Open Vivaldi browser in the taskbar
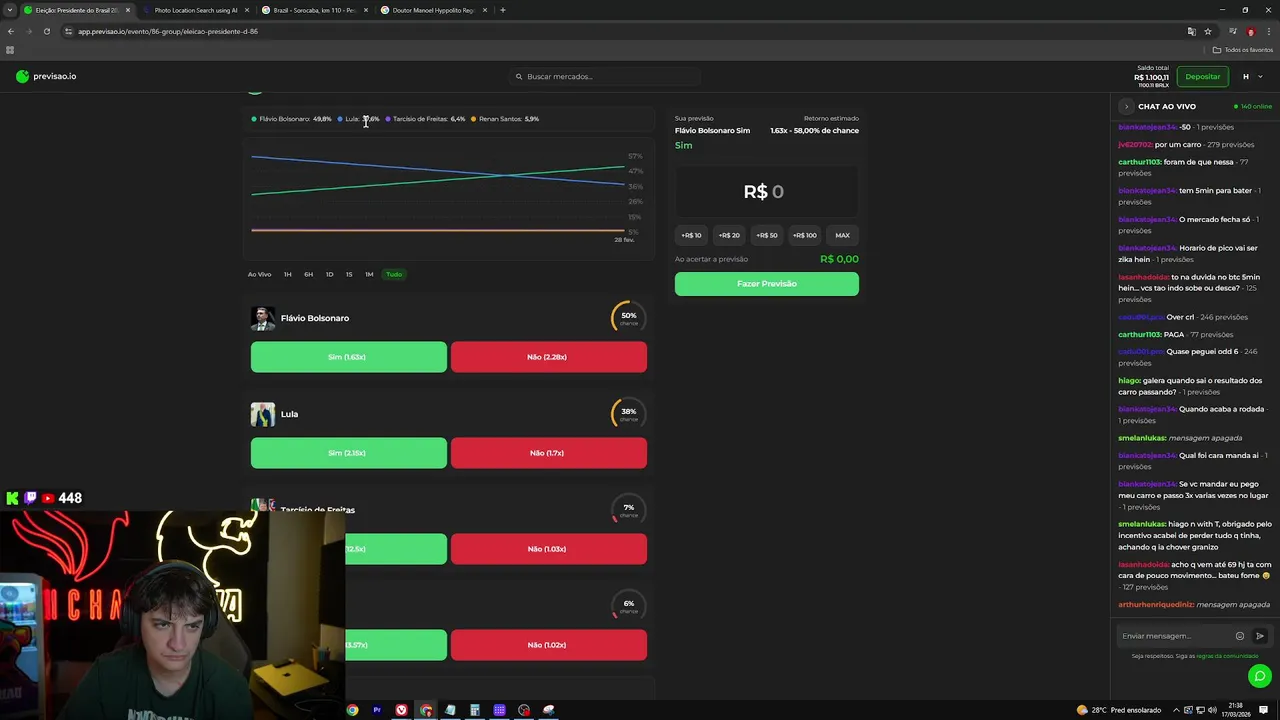1280x720 pixels. coord(401,710)
